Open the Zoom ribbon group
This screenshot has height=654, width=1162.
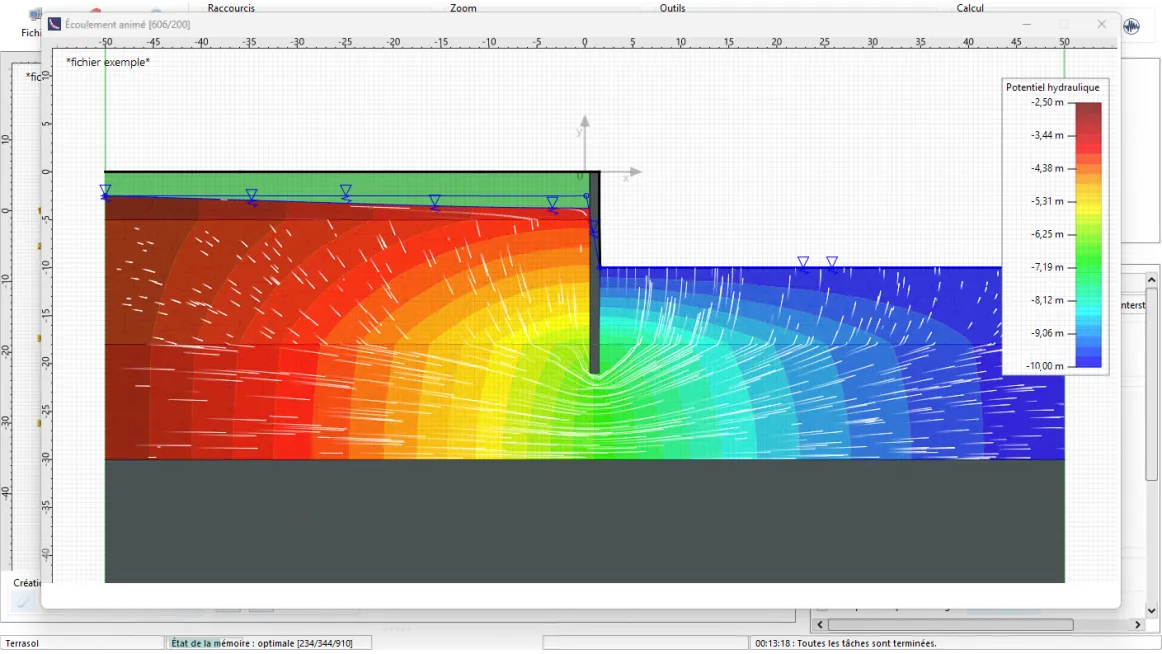[463, 8]
